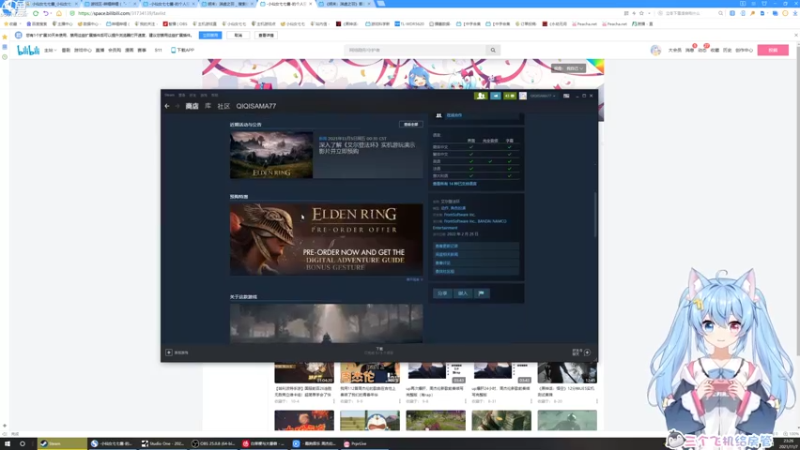The height and width of the screenshot is (450, 800).
Task: Reload the browser page with refresh icon
Action: coord(36,13)
